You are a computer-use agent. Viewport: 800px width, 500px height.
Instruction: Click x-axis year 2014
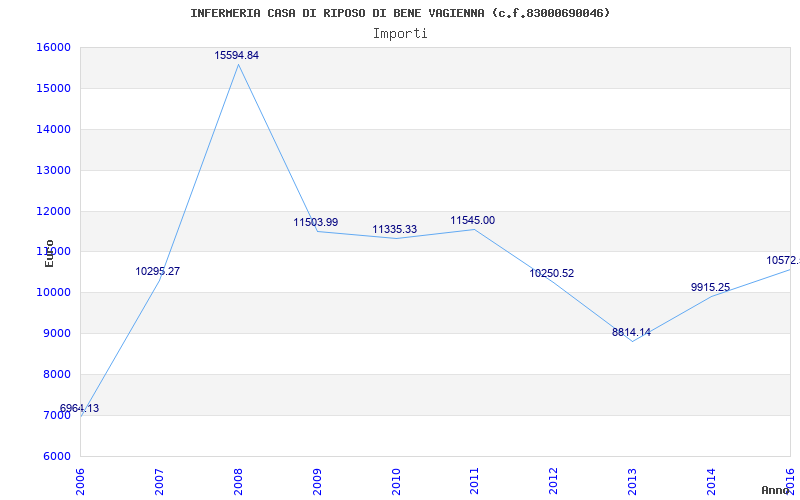711,481
